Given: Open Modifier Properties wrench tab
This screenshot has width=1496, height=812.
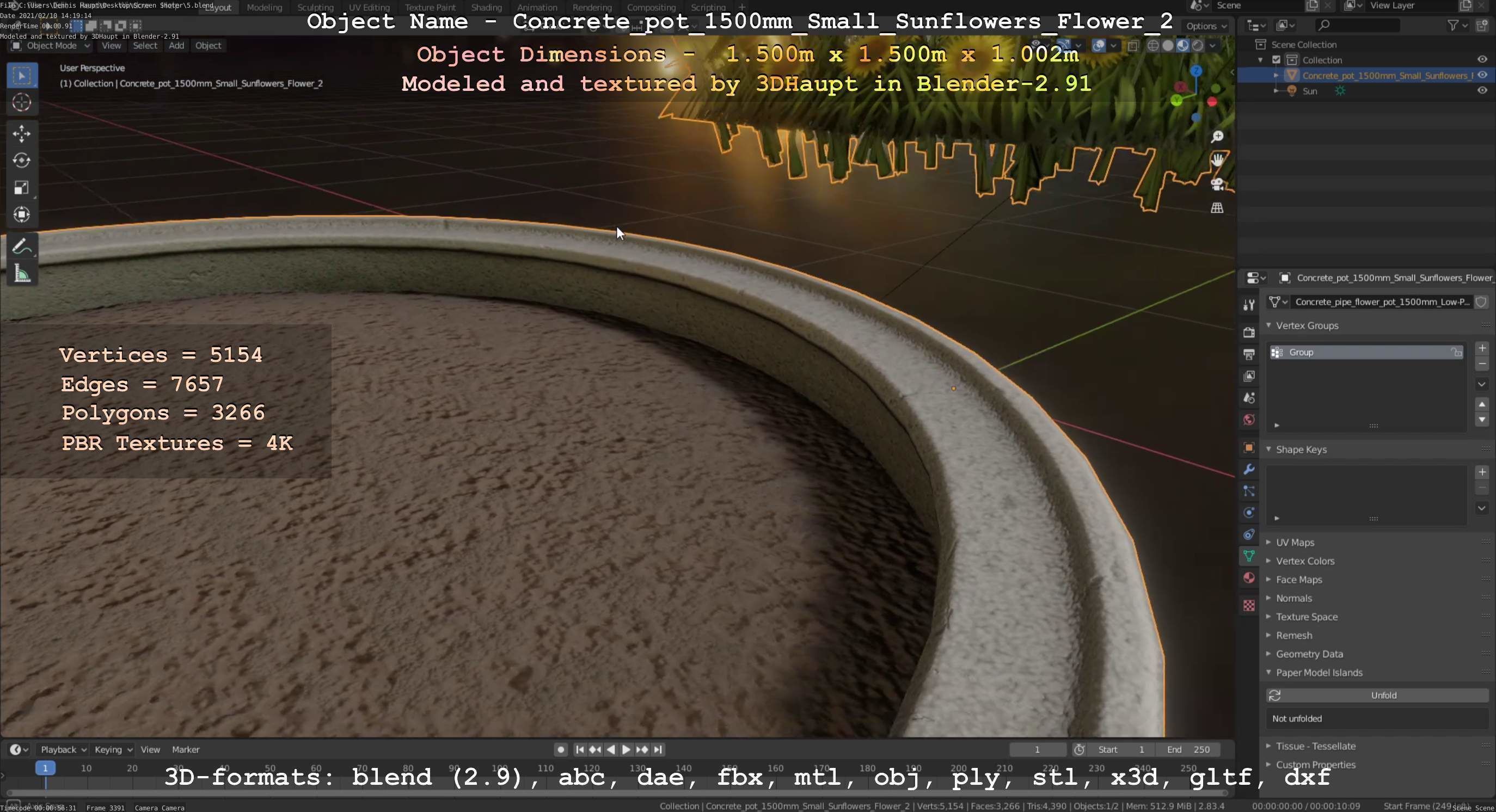Looking at the screenshot, I should pyautogui.click(x=1249, y=469).
